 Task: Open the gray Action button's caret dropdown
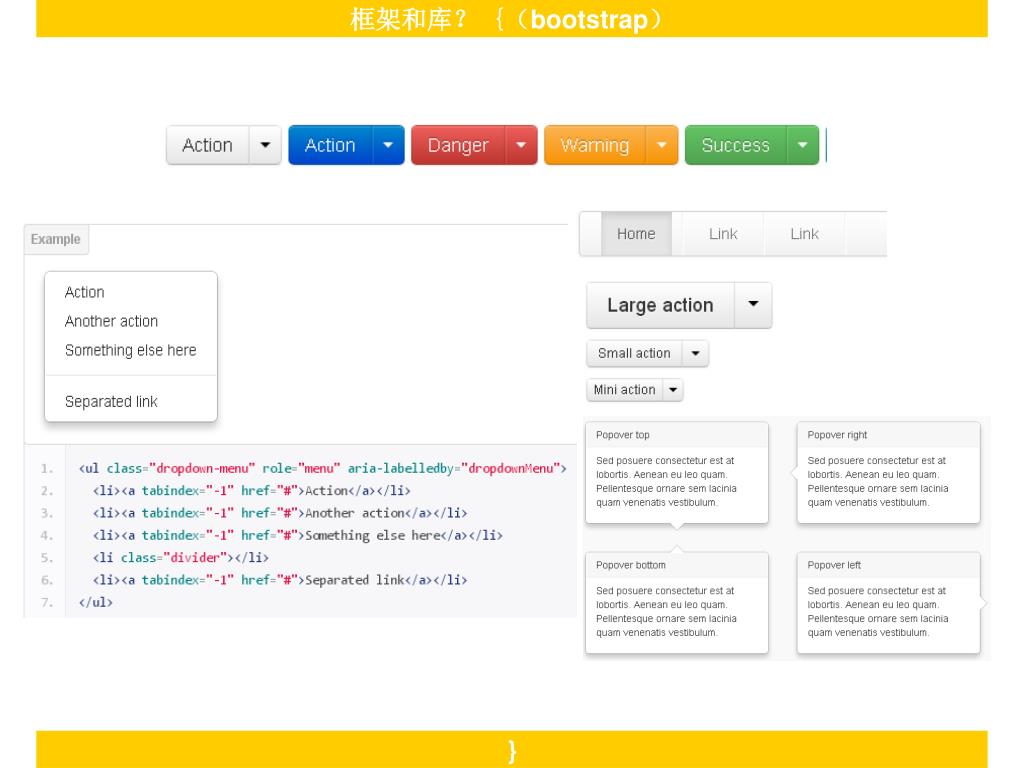(x=265, y=145)
